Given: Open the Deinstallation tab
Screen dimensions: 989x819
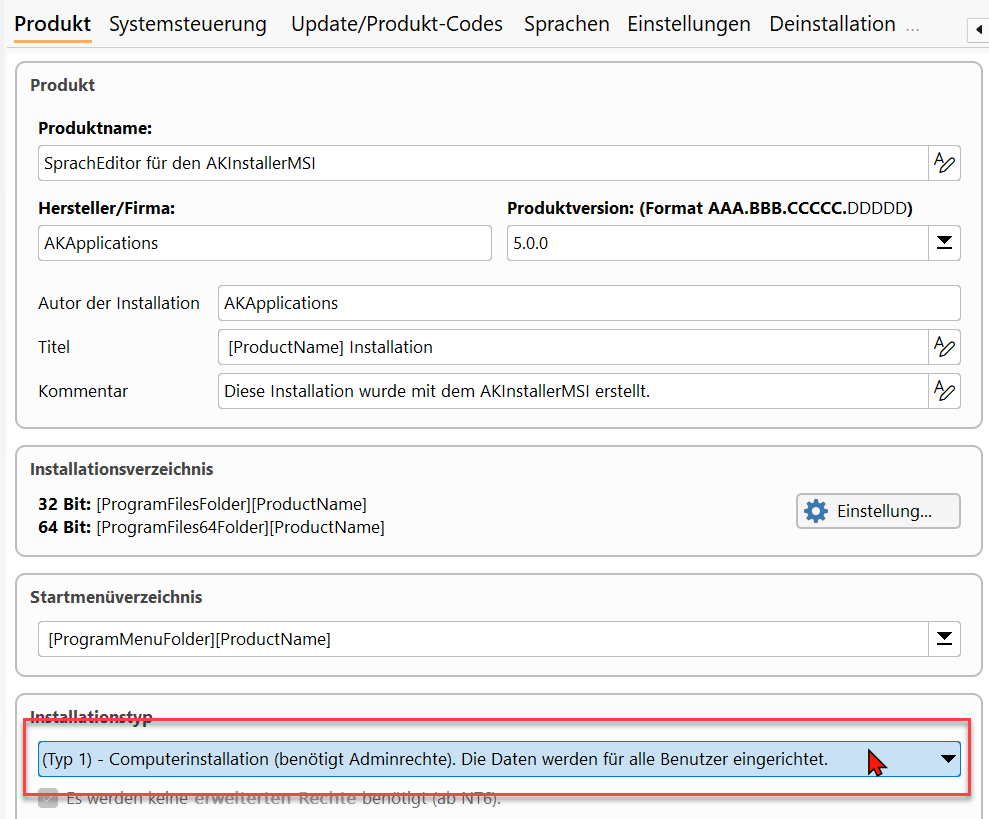Looking at the screenshot, I should 832,24.
